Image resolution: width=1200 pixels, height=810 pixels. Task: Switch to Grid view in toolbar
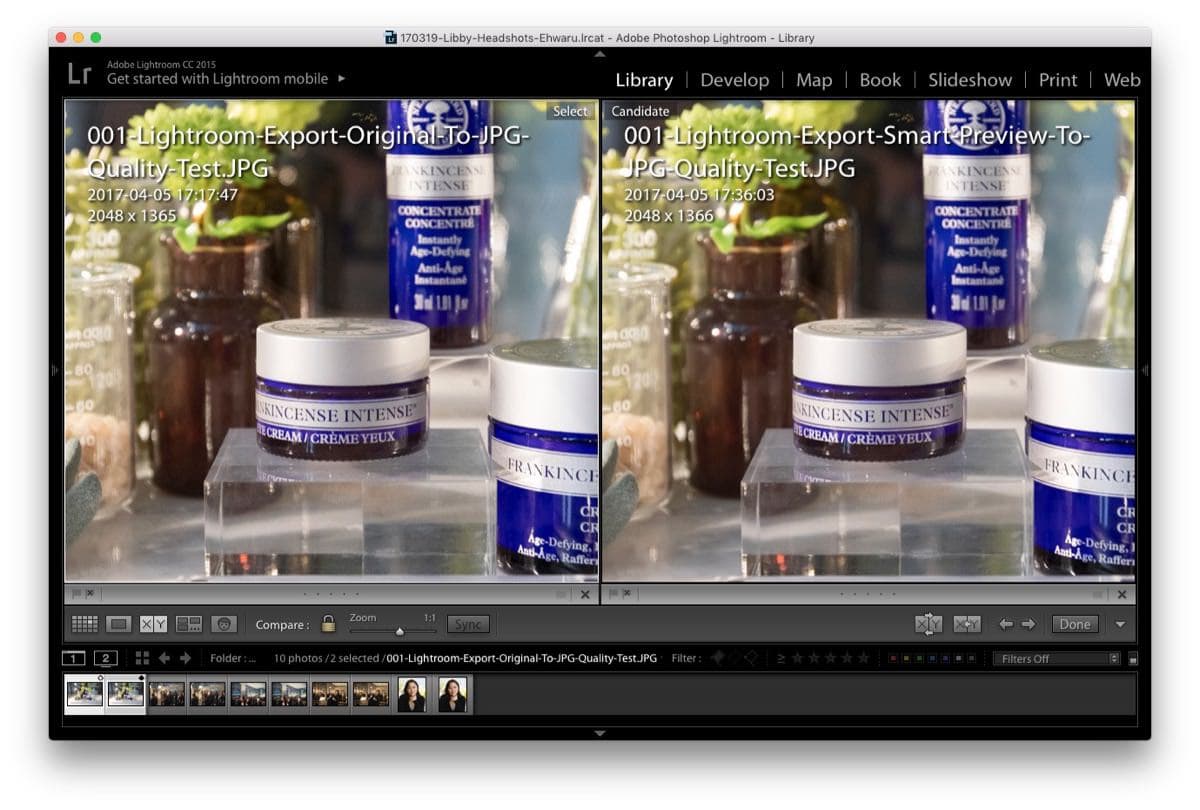tap(85, 624)
